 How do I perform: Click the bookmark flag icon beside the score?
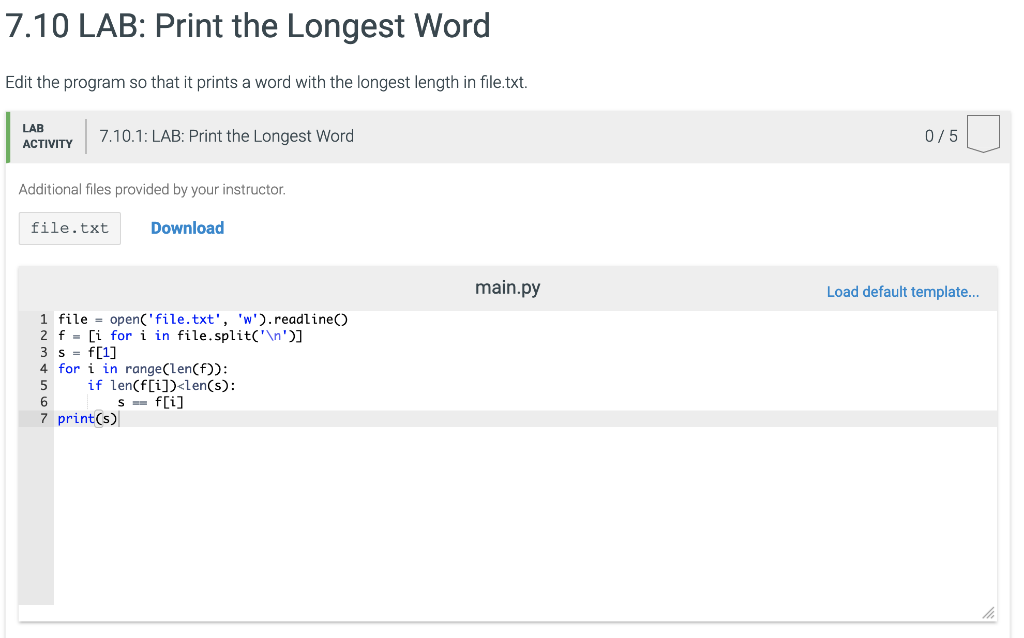[x=982, y=131]
